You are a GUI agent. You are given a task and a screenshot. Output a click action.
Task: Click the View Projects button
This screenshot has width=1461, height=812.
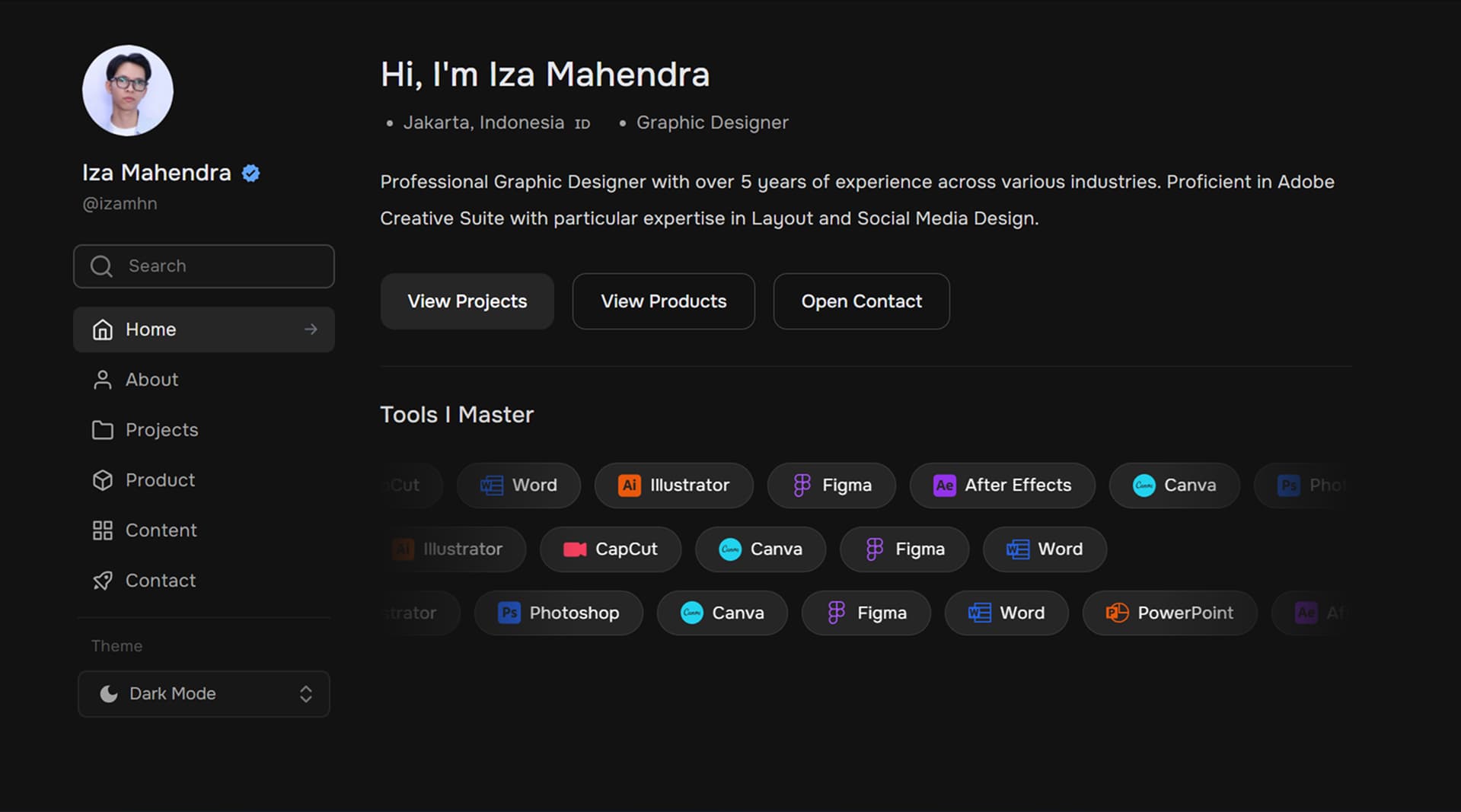coord(467,301)
